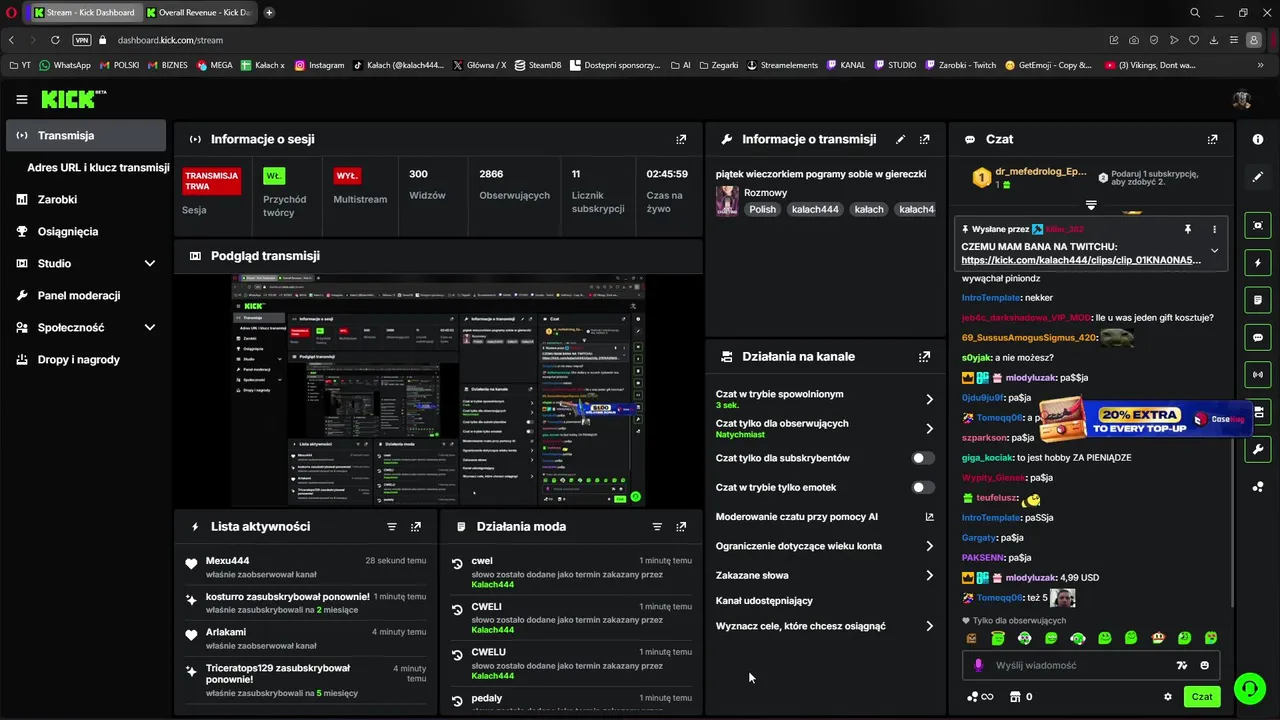Screen dimensions: 1280x720
Task: Expand the Studio sidebar section
Action: [x=150, y=263]
